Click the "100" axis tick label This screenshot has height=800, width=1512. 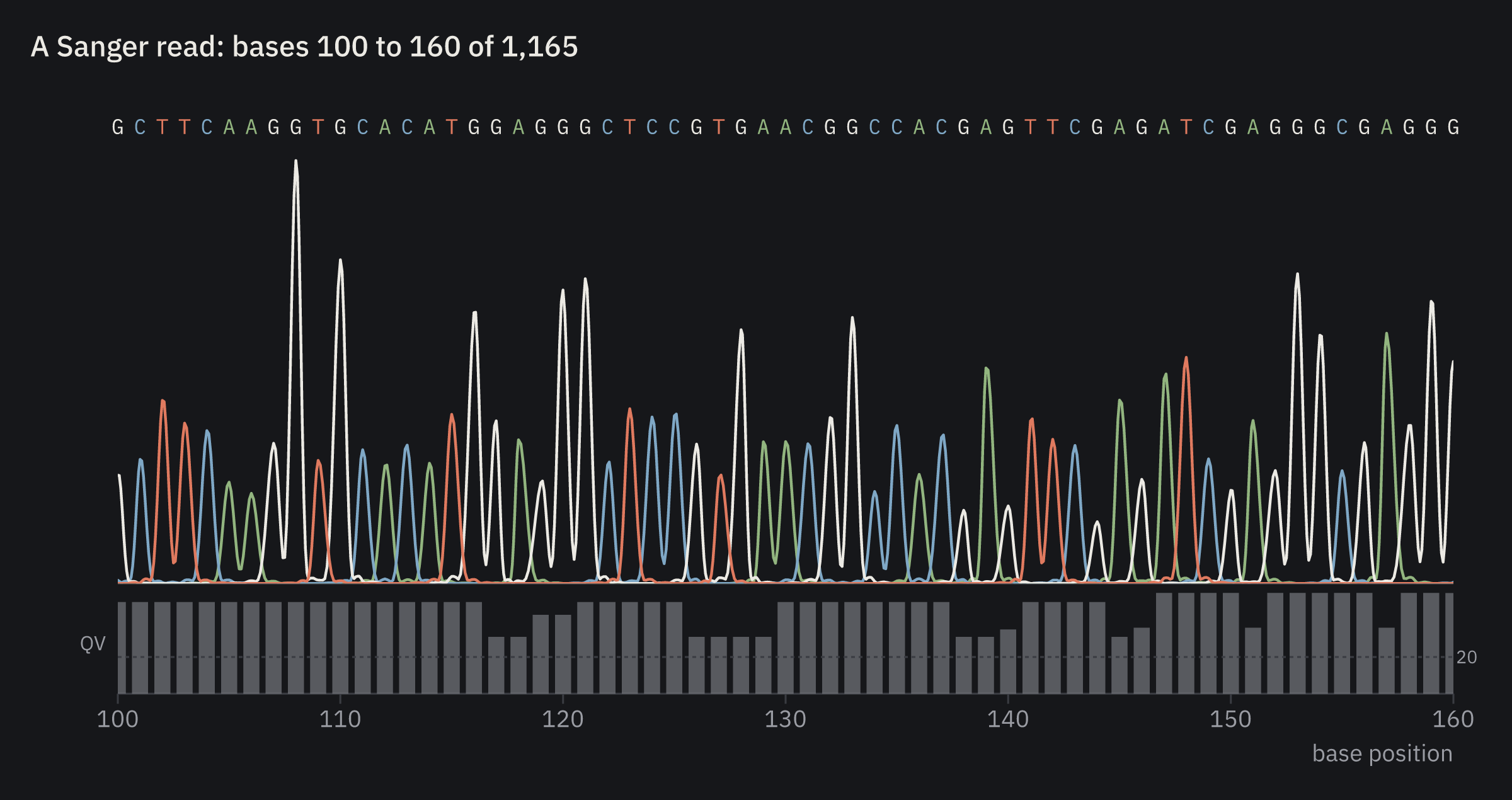point(118,719)
